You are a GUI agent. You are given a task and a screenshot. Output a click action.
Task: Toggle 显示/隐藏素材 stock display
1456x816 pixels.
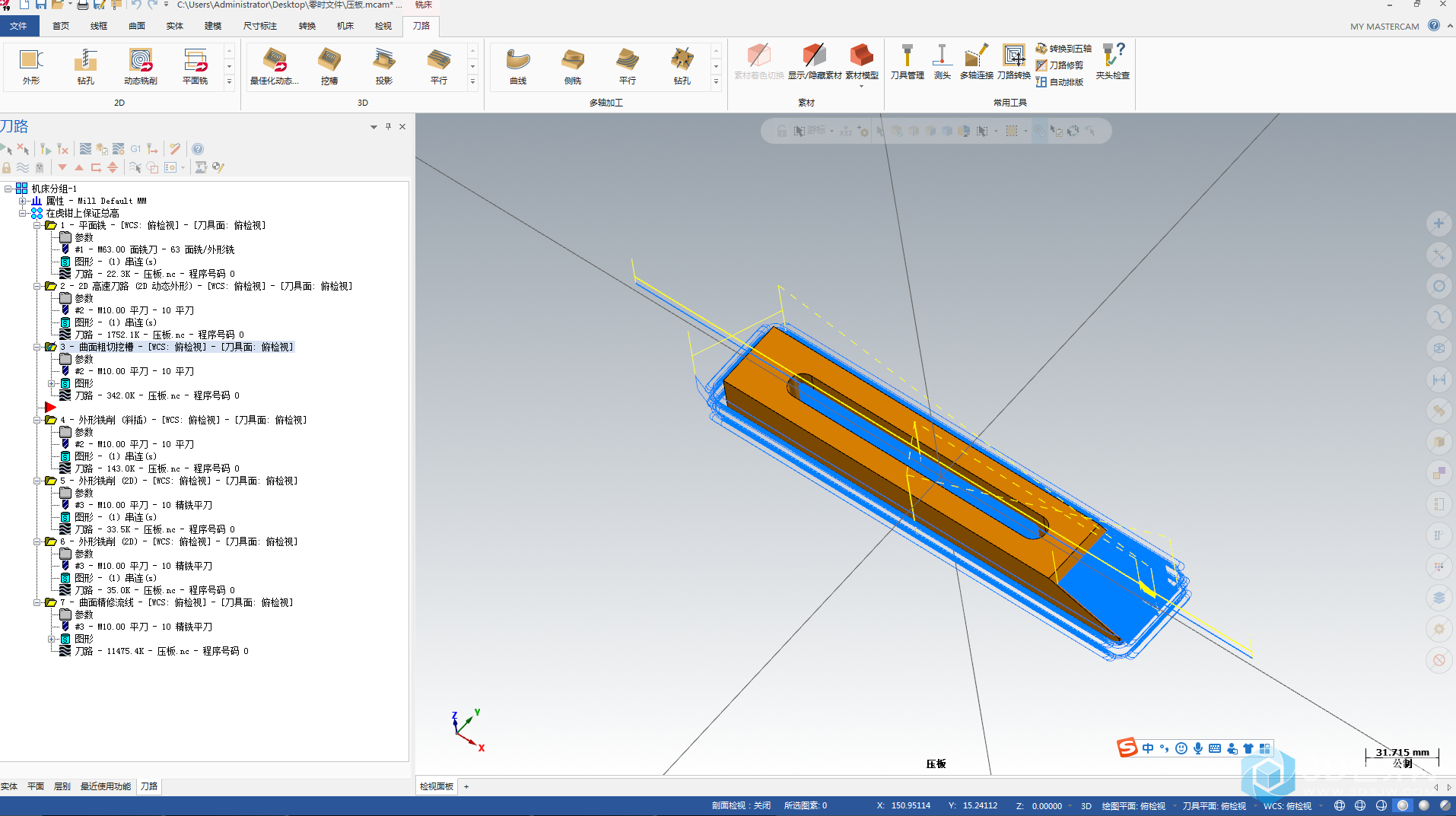[814, 62]
